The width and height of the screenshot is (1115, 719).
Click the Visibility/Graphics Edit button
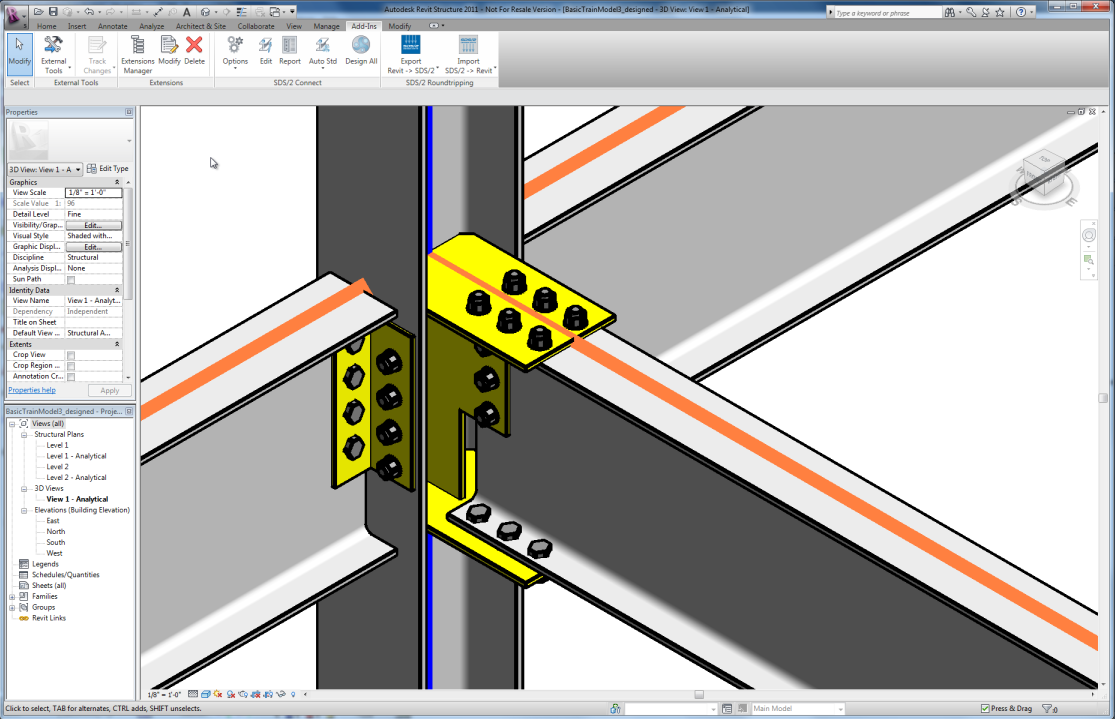tap(93, 225)
